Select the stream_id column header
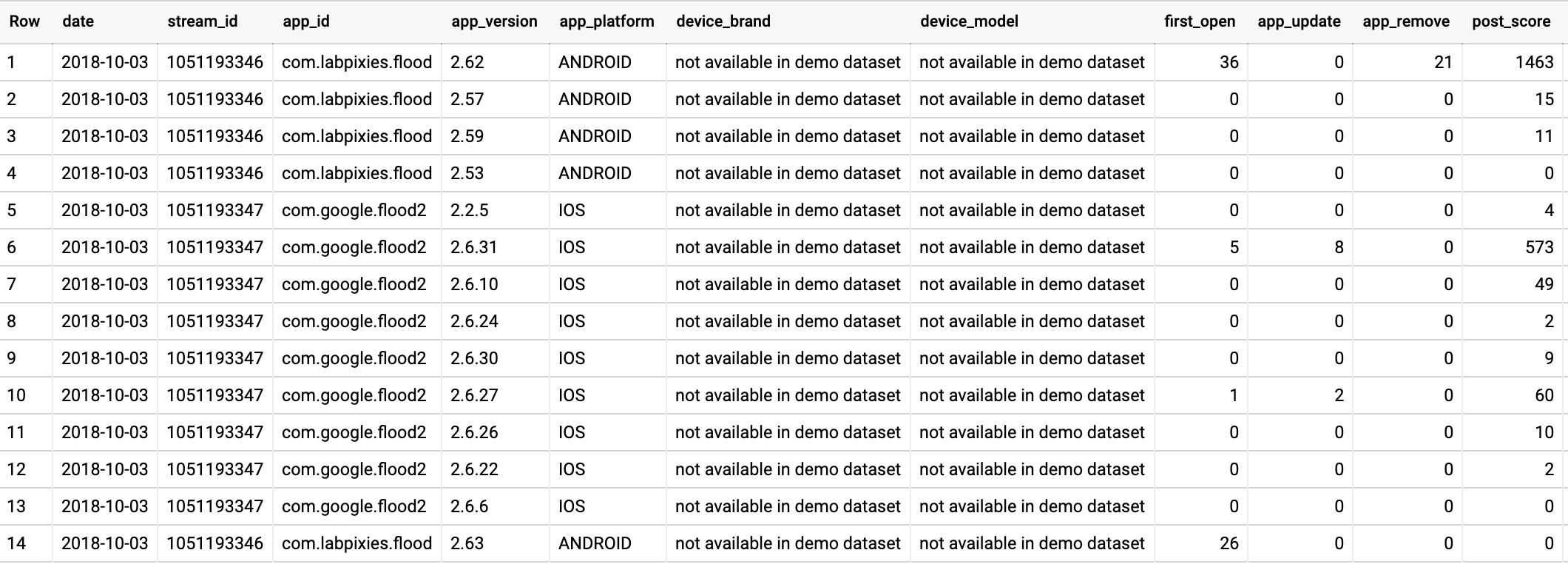Image resolution: width=1568 pixels, height=567 pixels. tap(203, 21)
